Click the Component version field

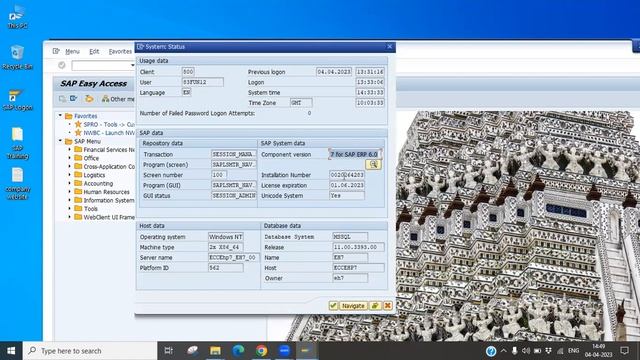pos(354,154)
